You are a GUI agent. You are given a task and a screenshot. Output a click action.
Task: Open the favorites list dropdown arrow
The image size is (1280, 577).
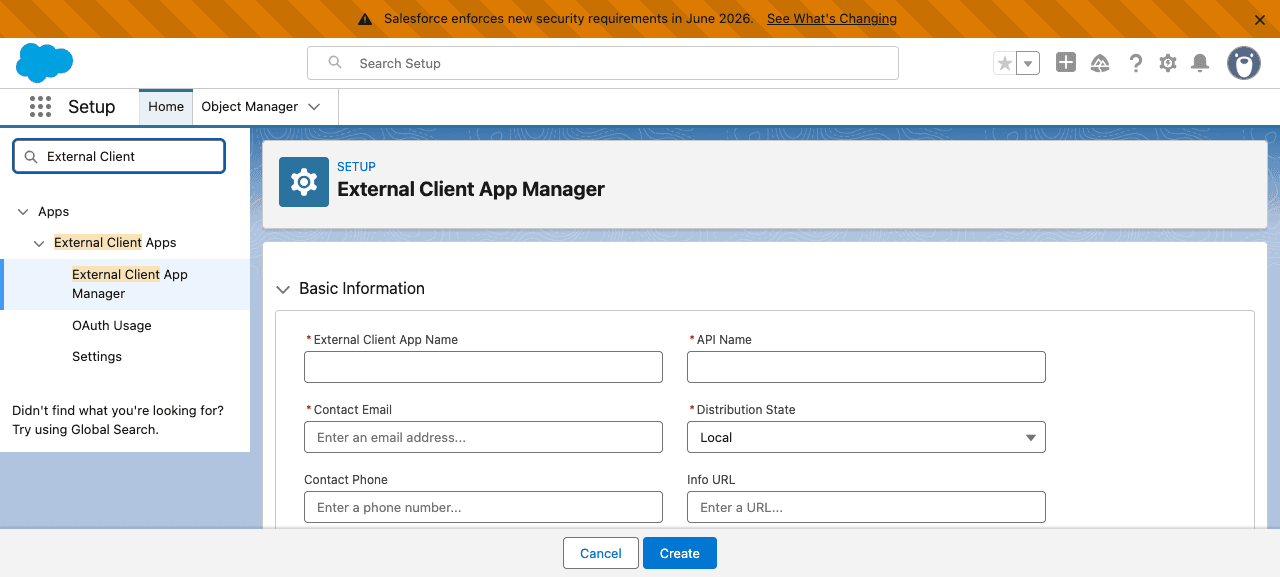(x=1029, y=63)
